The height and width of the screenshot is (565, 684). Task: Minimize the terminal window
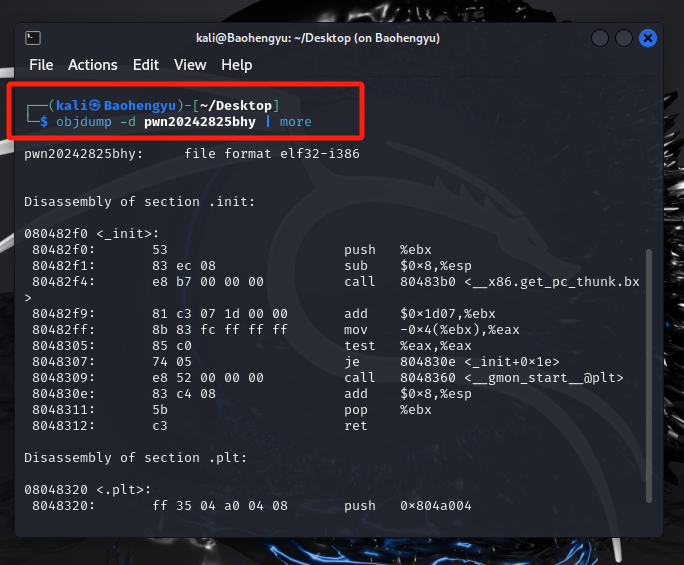point(600,38)
